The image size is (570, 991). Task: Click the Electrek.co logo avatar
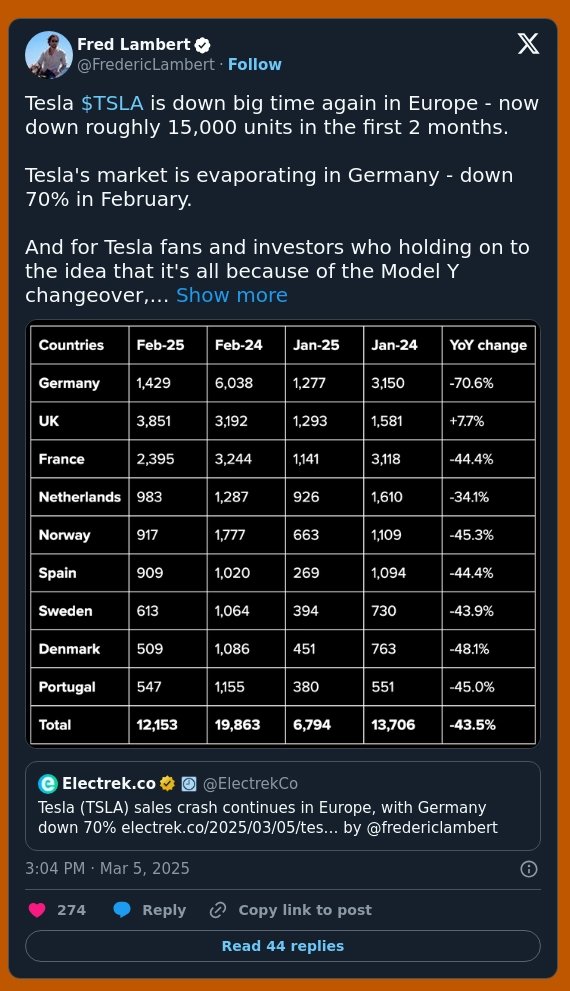(x=48, y=784)
